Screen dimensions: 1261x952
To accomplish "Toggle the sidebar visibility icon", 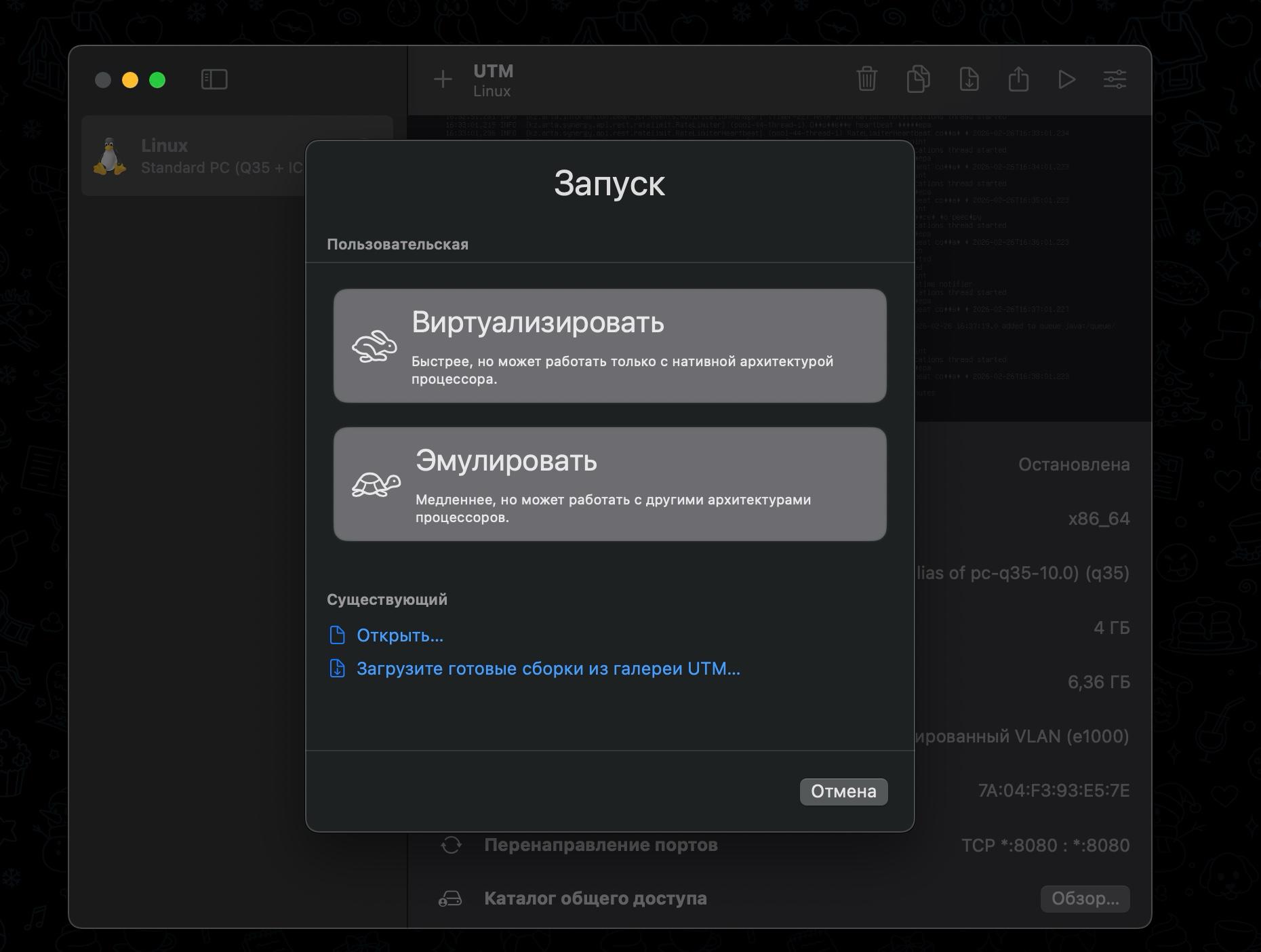I will pyautogui.click(x=214, y=80).
